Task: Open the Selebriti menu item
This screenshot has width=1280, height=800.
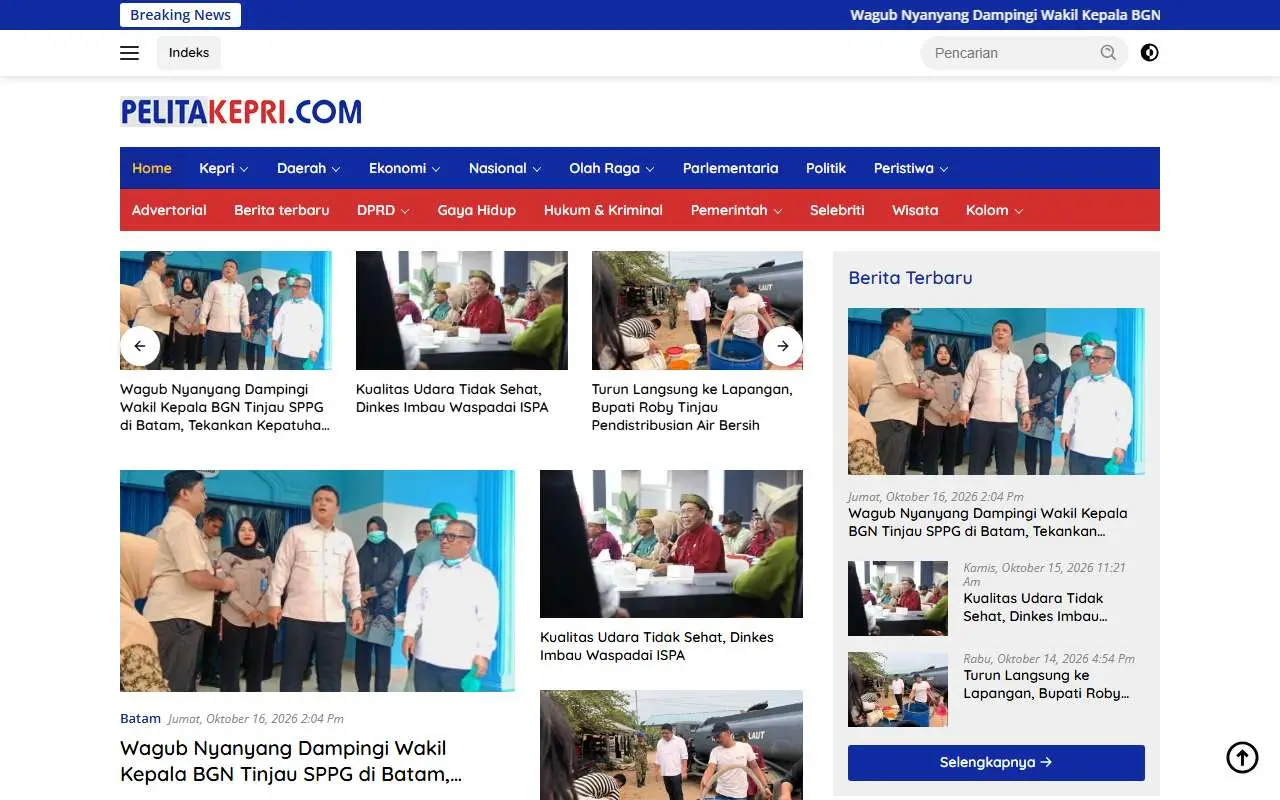Action: (837, 210)
